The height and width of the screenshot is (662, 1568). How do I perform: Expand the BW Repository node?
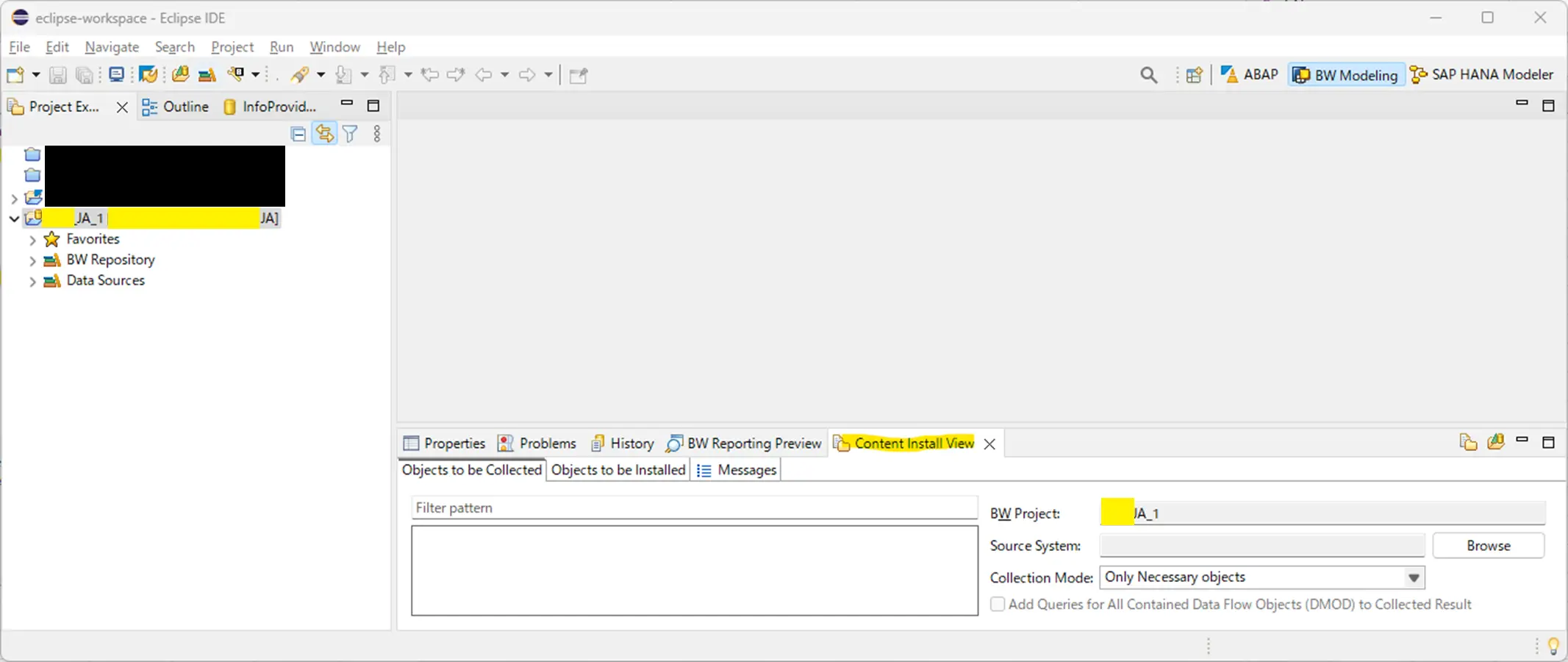[x=32, y=260]
